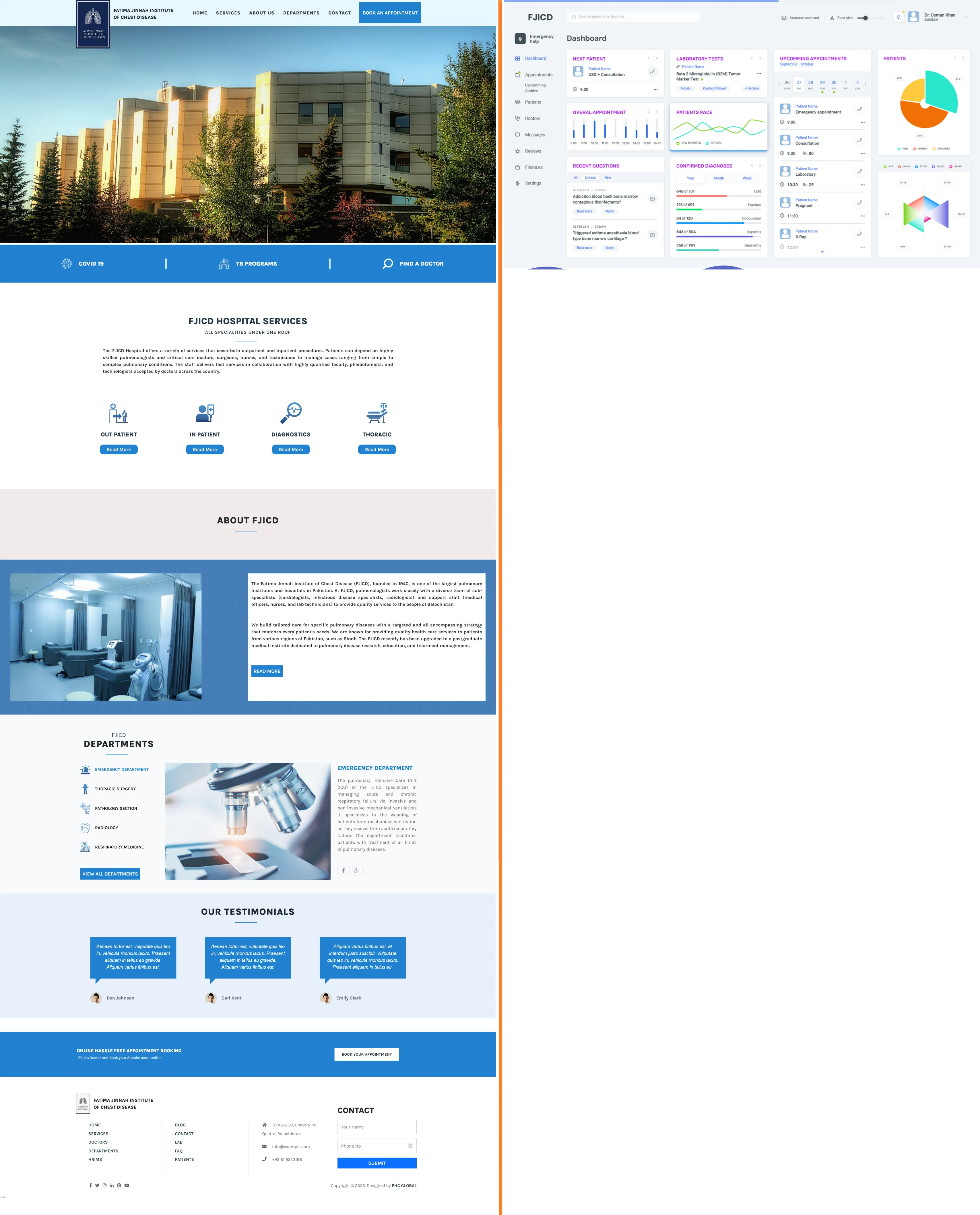
Task: Select date 28 WED in appointments calendar
Action: coord(810,85)
